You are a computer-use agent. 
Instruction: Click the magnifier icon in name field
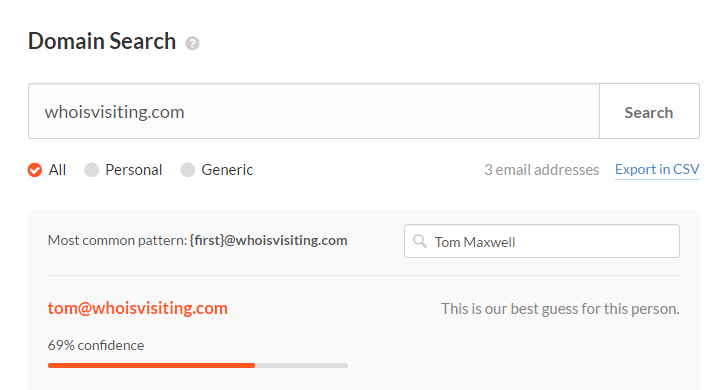click(x=419, y=241)
